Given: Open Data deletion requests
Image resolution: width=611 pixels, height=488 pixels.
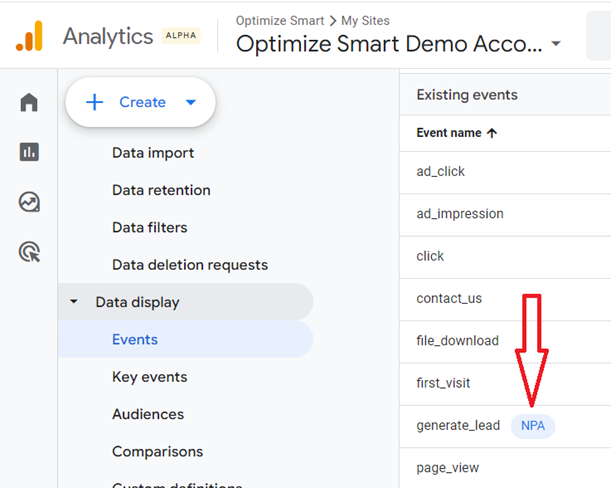Looking at the screenshot, I should tap(190, 265).
